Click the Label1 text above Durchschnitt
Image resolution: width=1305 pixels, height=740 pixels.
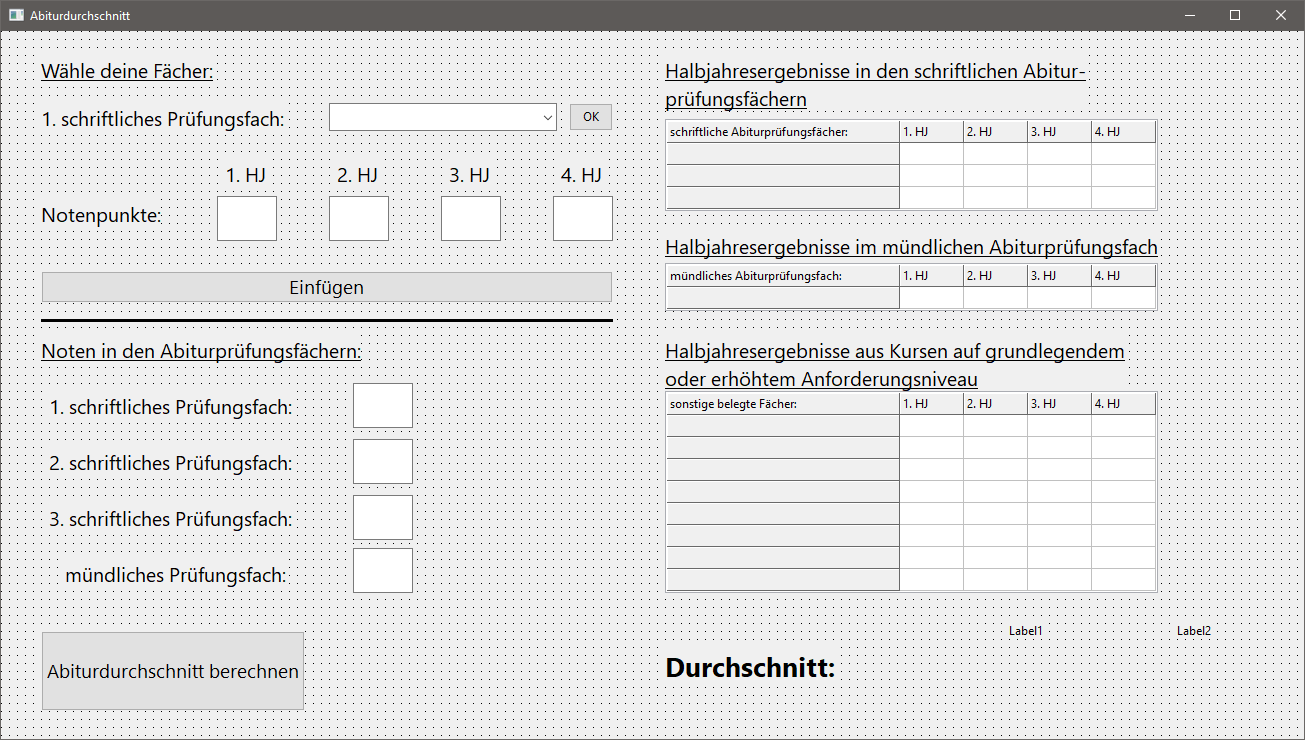(1025, 631)
